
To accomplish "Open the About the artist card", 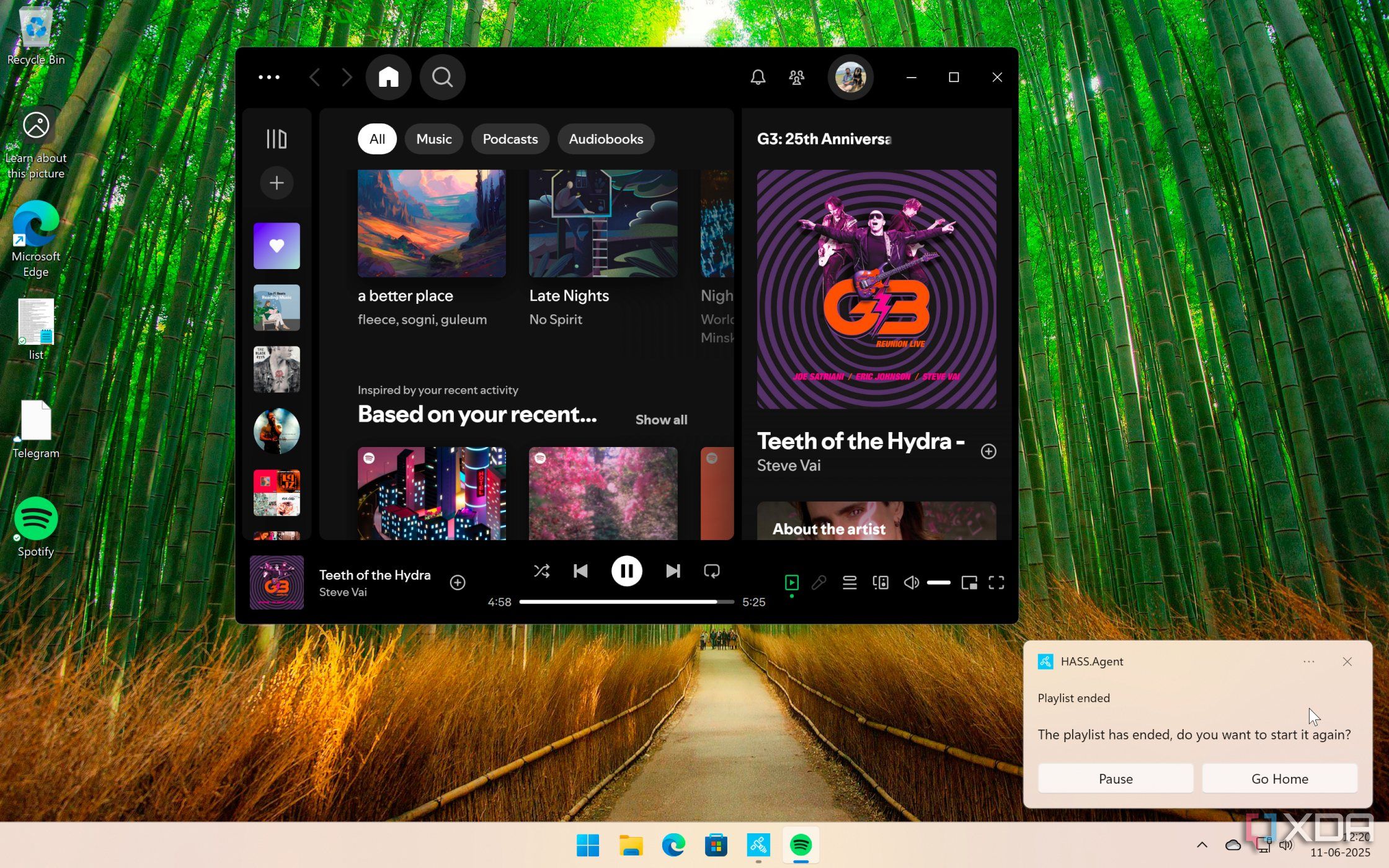I will [x=876, y=521].
